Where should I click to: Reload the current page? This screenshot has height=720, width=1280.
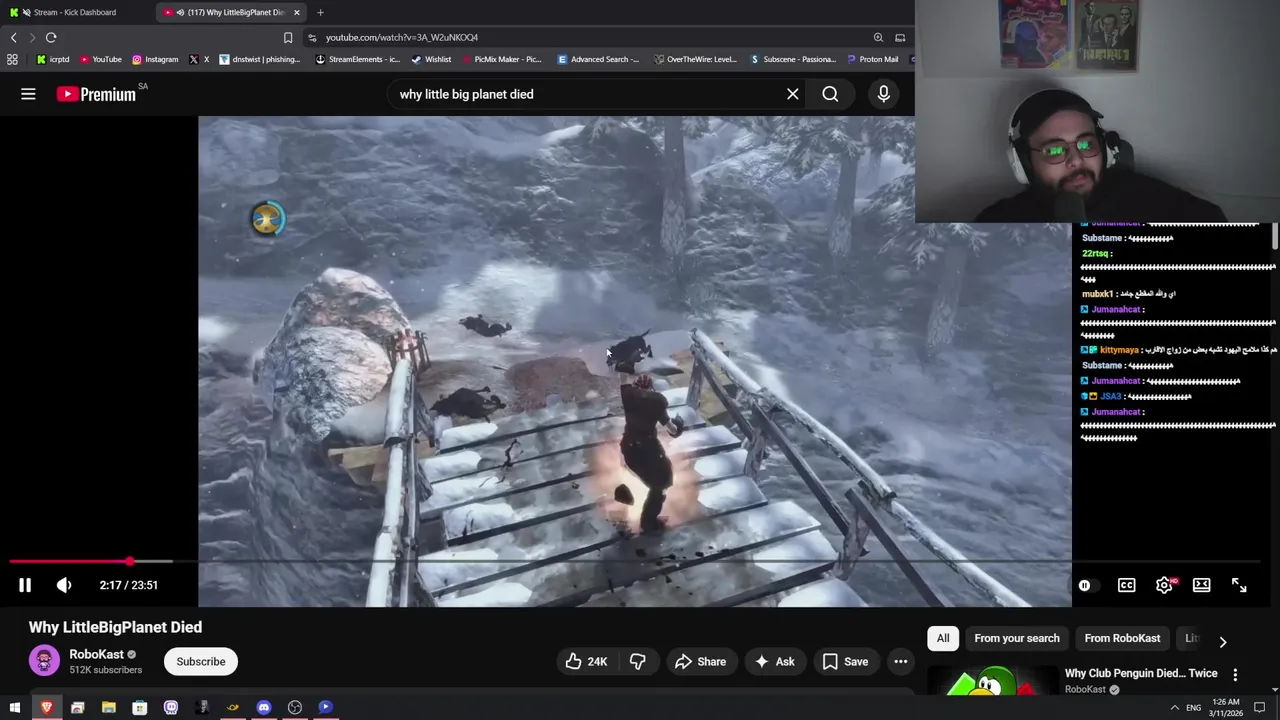[x=51, y=37]
